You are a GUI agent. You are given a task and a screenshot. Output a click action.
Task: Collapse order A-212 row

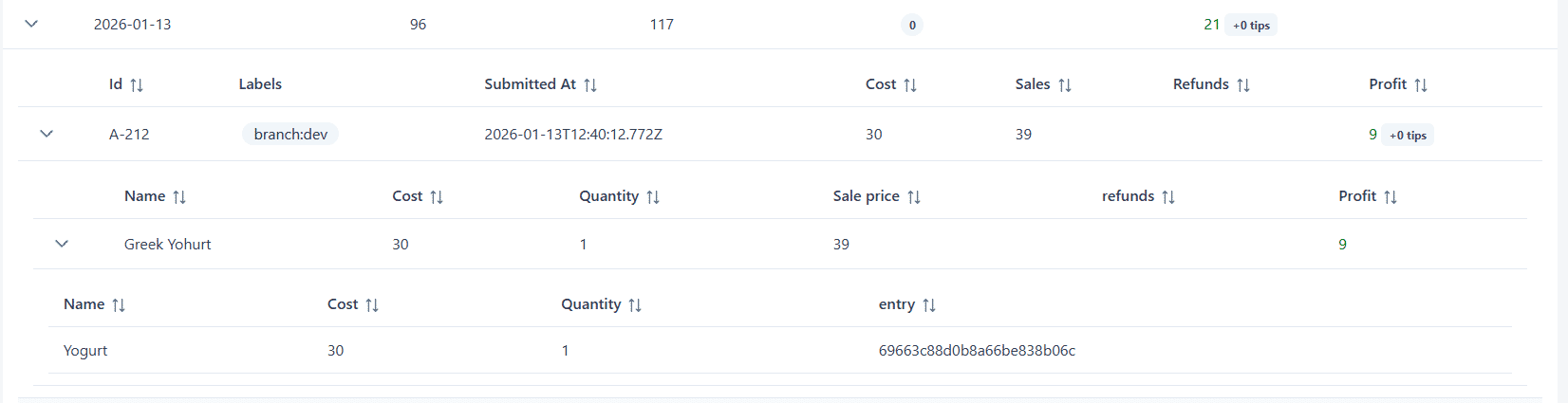(47, 134)
